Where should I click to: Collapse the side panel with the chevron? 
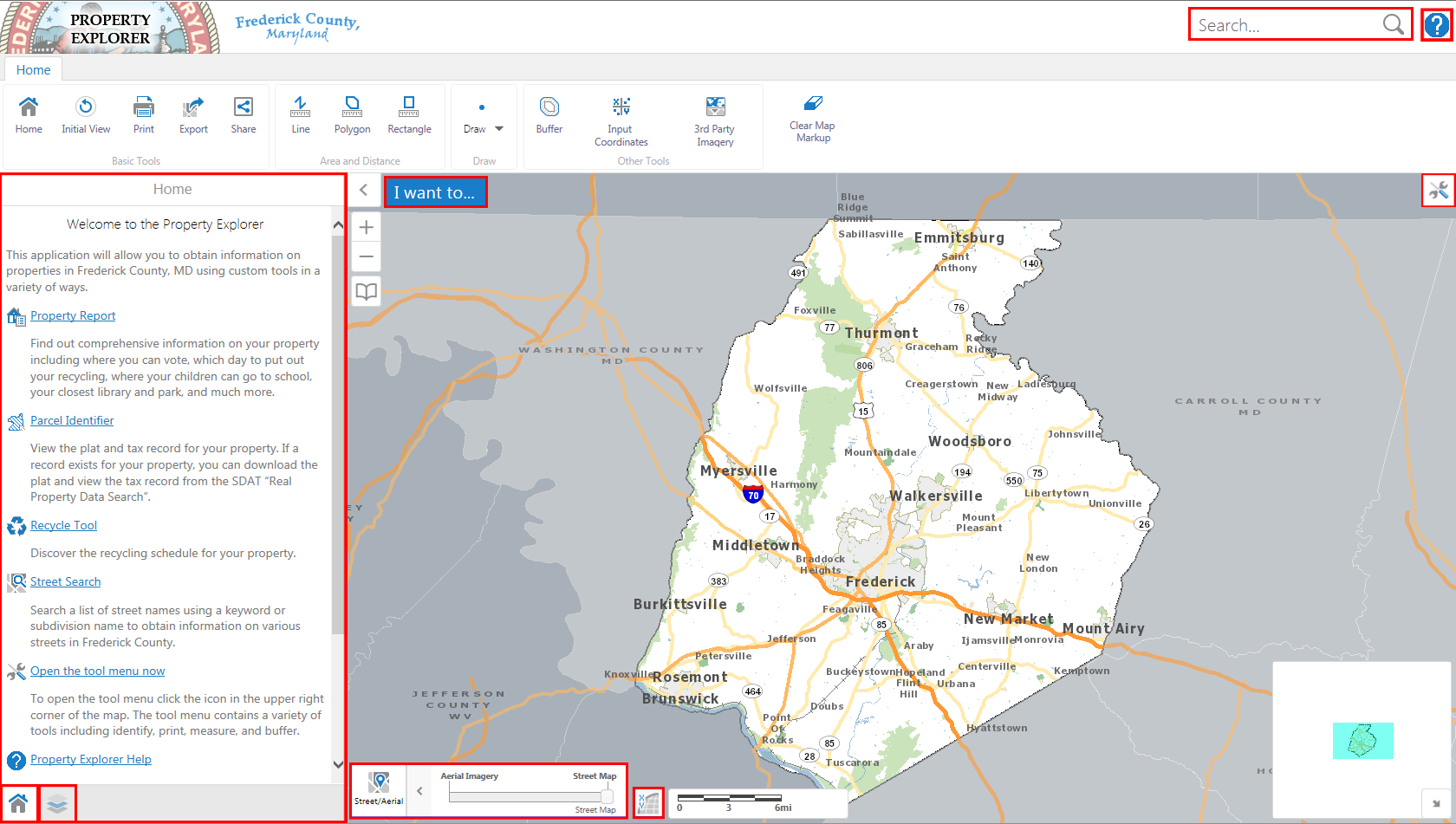(363, 190)
